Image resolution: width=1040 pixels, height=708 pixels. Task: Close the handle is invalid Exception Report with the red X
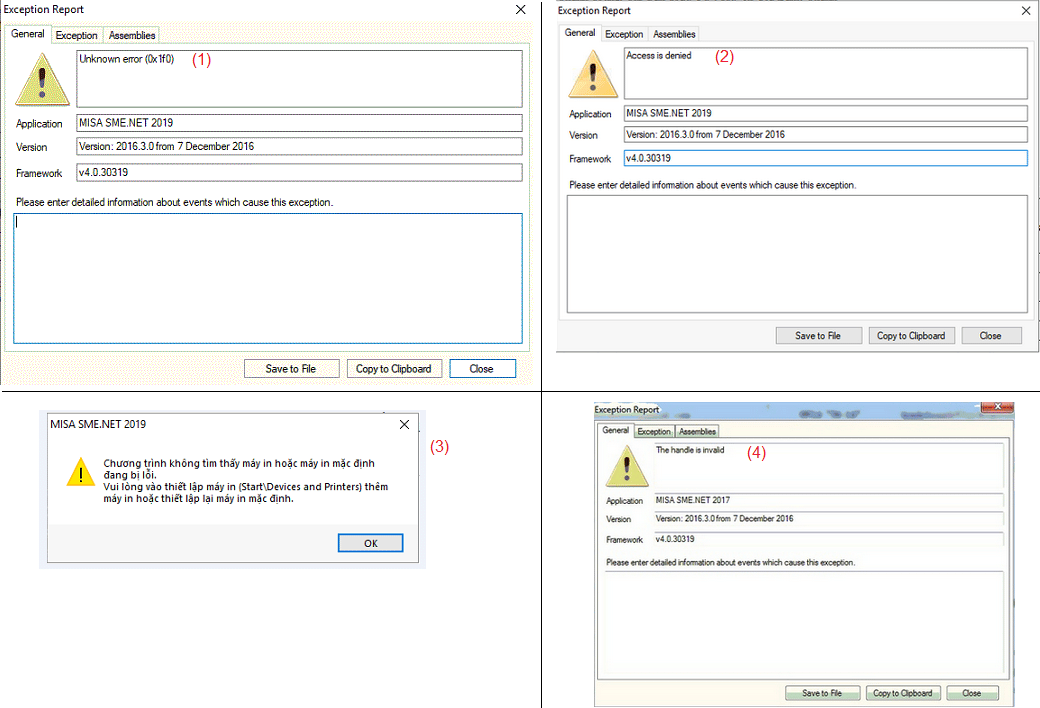(997, 406)
